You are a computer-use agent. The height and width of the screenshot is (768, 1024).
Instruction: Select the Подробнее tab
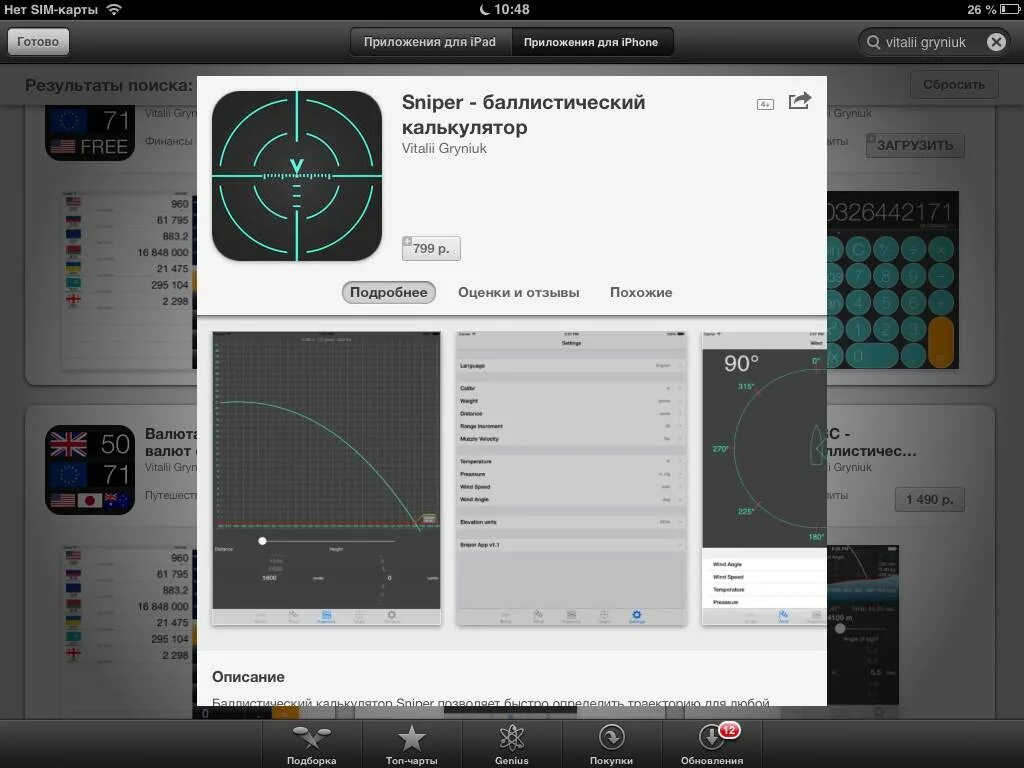click(x=389, y=293)
